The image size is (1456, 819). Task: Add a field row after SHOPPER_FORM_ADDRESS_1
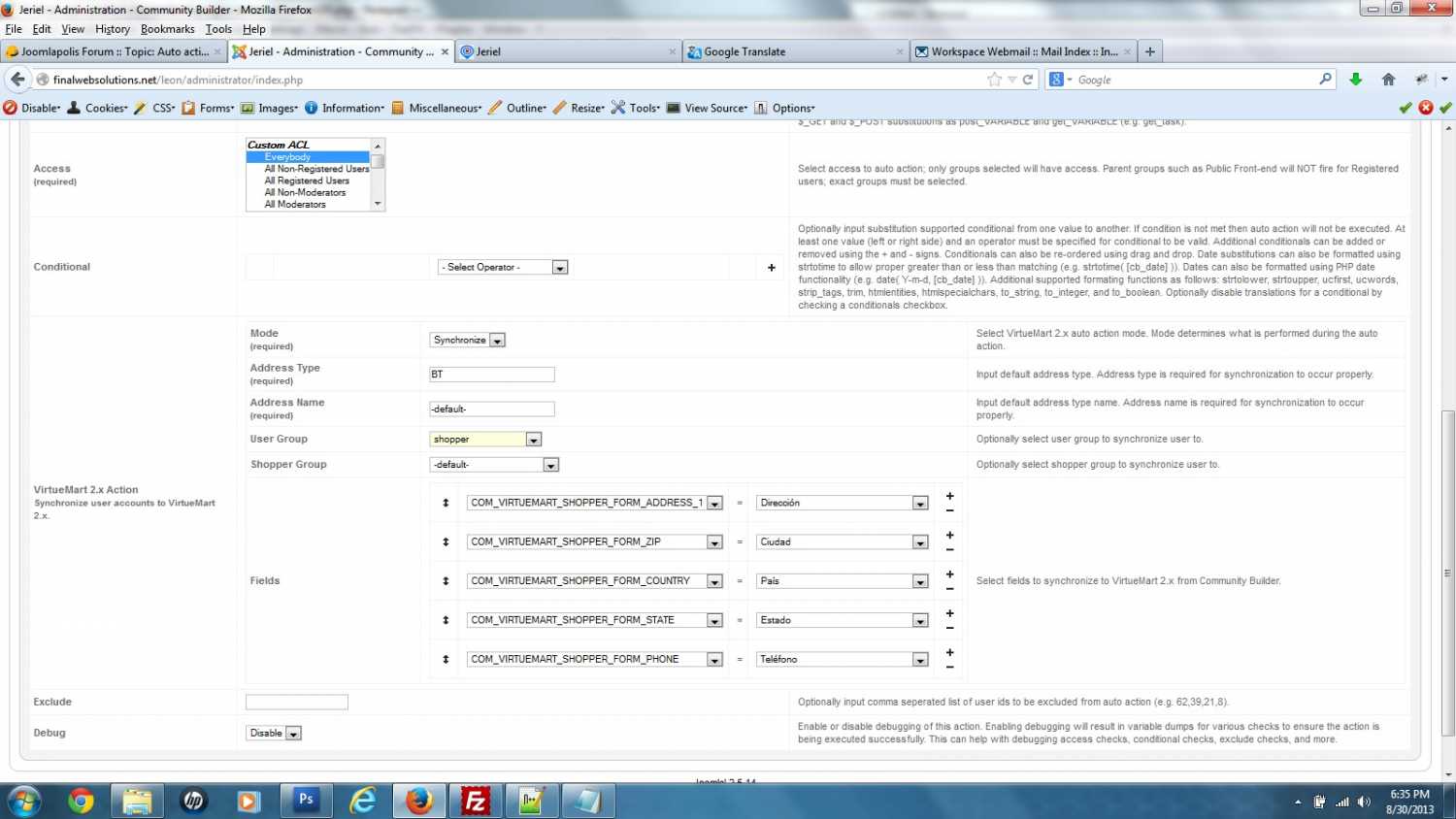(x=950, y=496)
